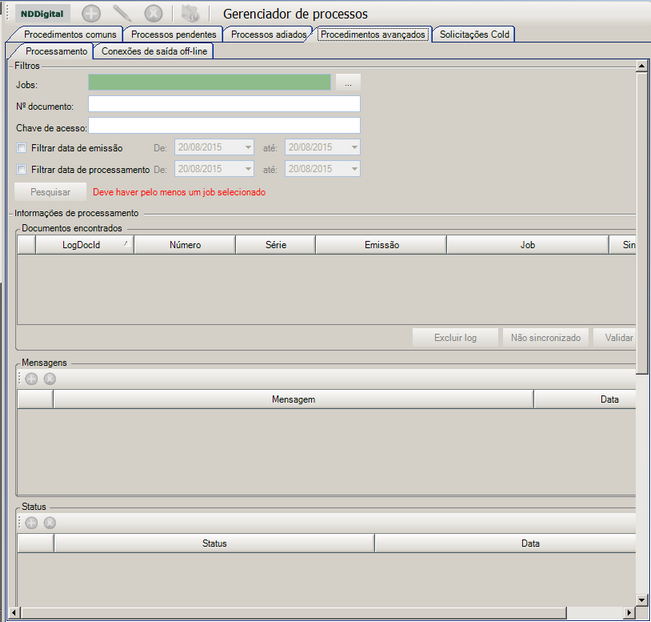Open processamento 'De' date dropdown
The width and height of the screenshot is (651, 622).
coord(247,170)
